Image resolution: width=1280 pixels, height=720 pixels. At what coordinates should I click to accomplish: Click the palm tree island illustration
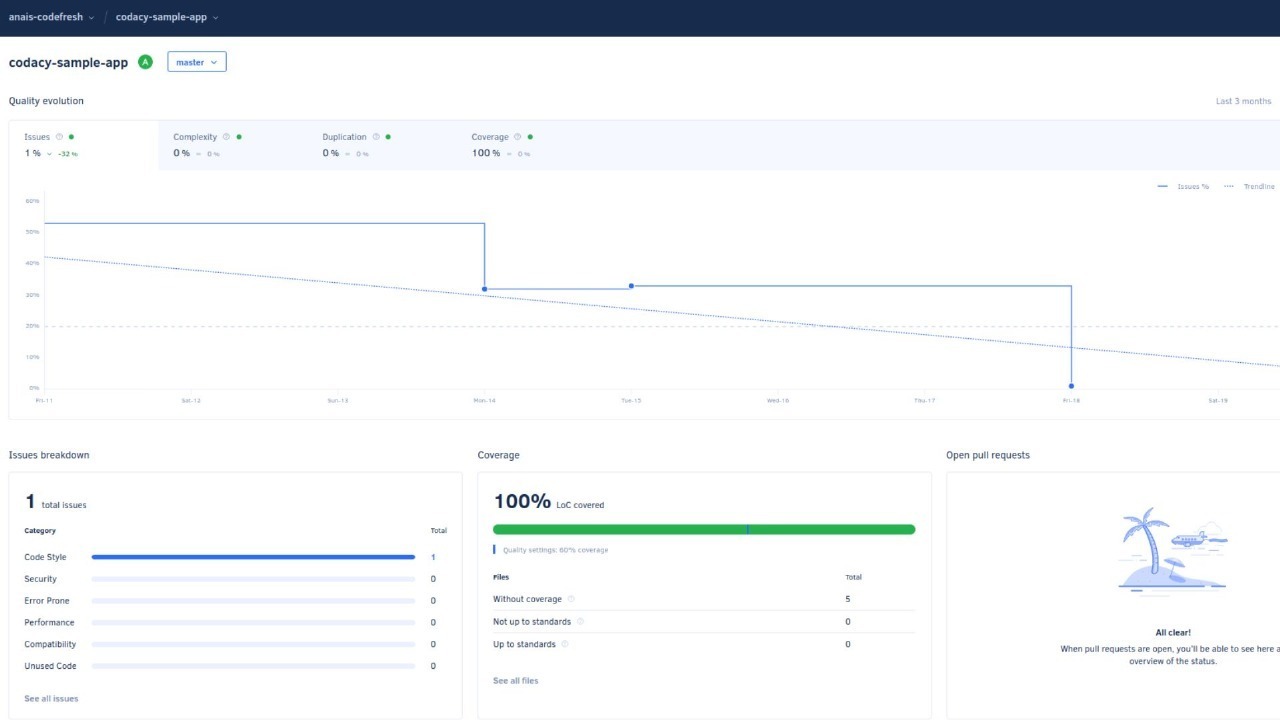pyautogui.click(x=1173, y=550)
